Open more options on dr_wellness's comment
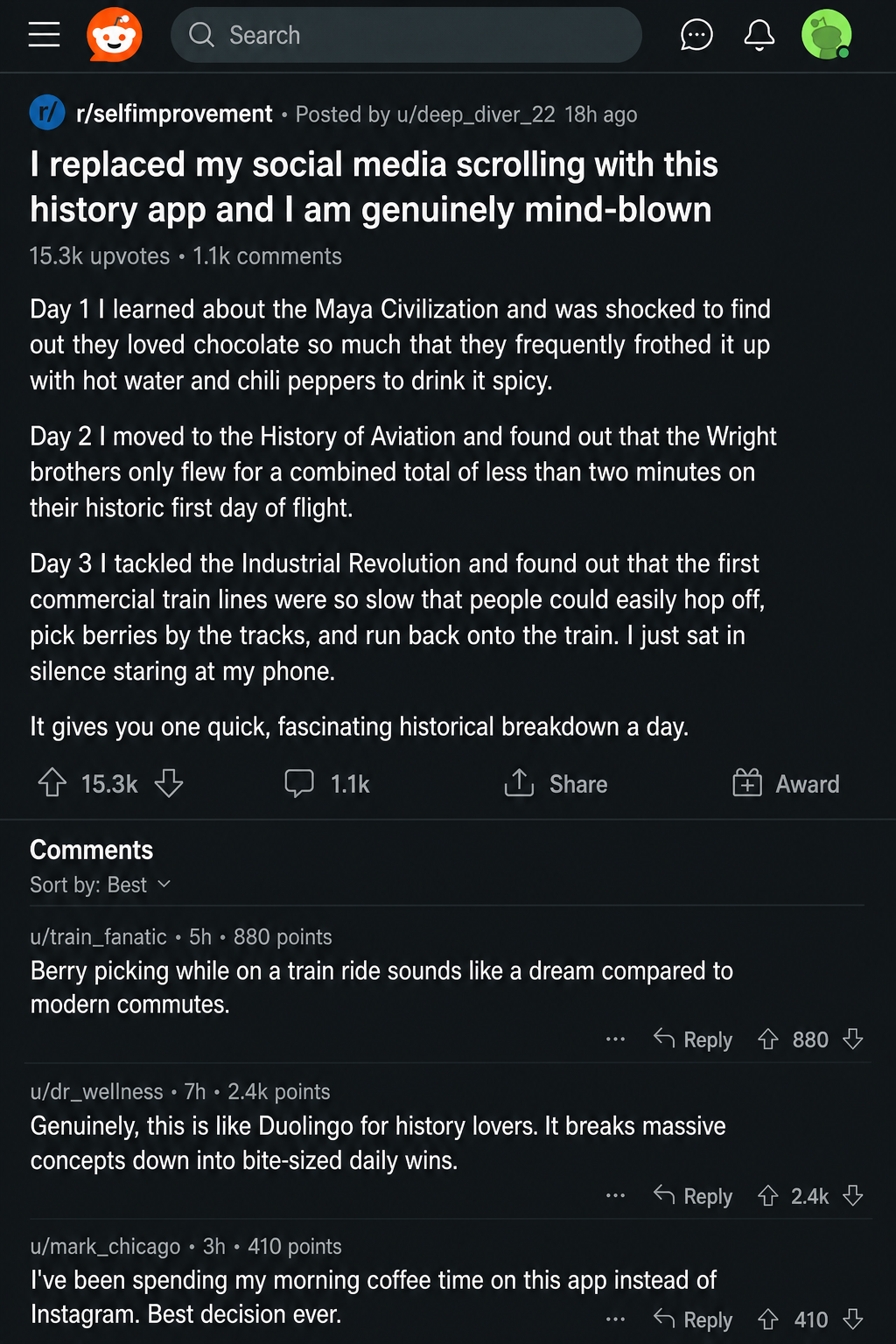The width and height of the screenshot is (896, 1344). pyautogui.click(x=616, y=1195)
